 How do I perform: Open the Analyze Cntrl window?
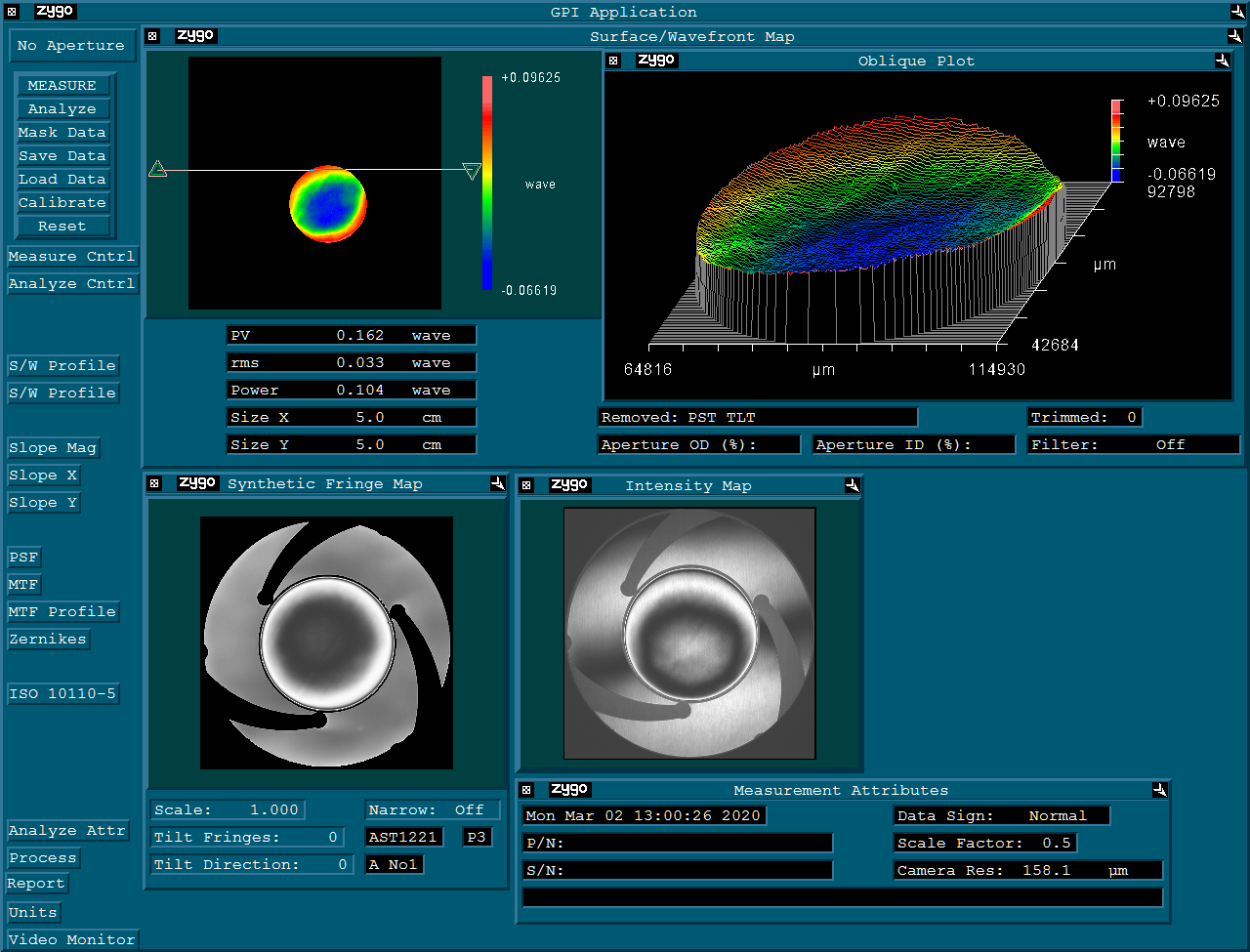tap(71, 283)
